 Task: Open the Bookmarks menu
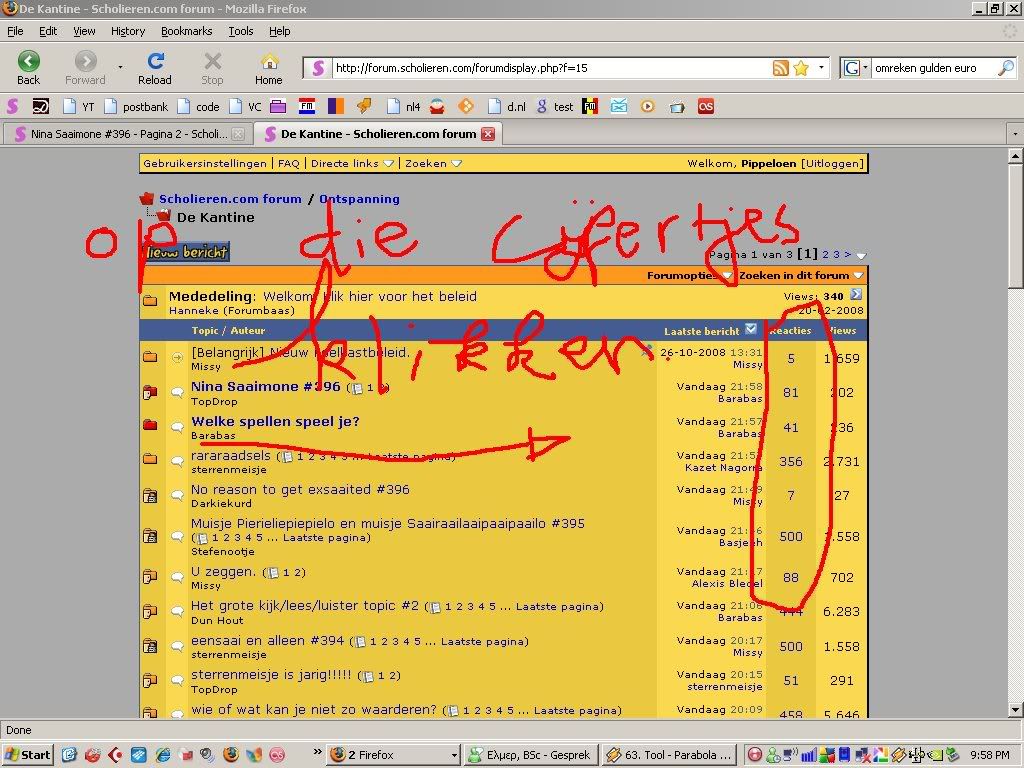(x=187, y=31)
